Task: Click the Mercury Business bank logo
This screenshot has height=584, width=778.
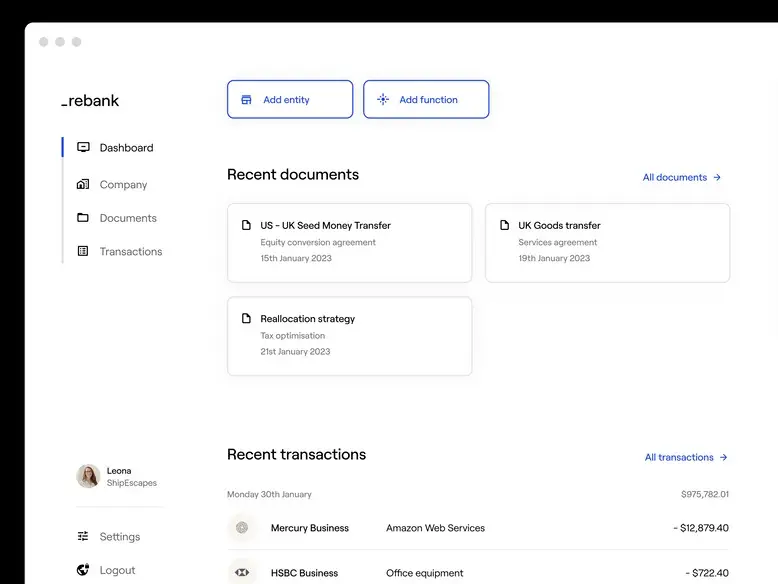Action: (x=242, y=527)
